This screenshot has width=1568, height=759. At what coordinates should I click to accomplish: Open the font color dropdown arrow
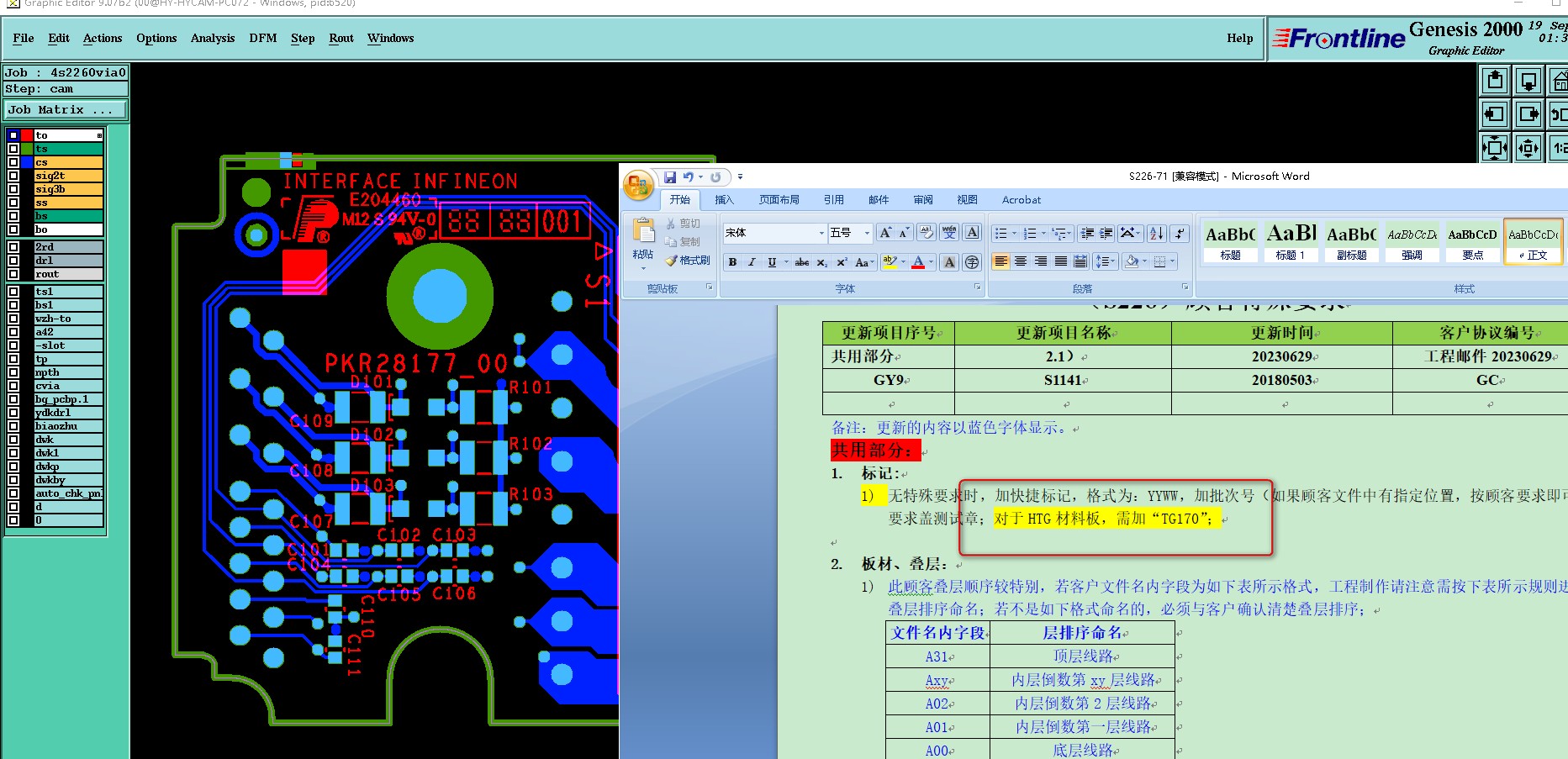(931, 262)
